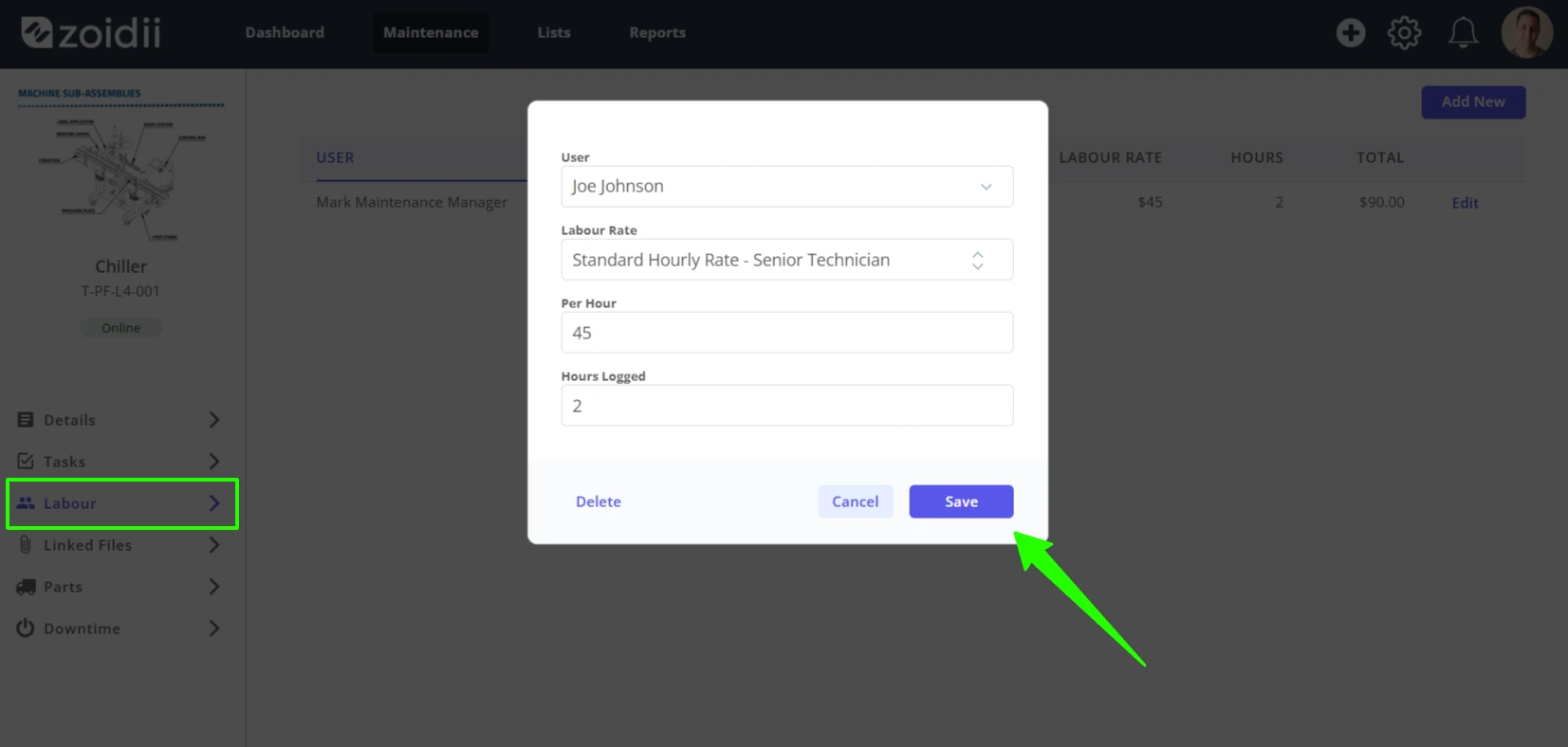Image resolution: width=1568 pixels, height=747 pixels.
Task: Click the Per Hour input field
Action: pos(787,333)
